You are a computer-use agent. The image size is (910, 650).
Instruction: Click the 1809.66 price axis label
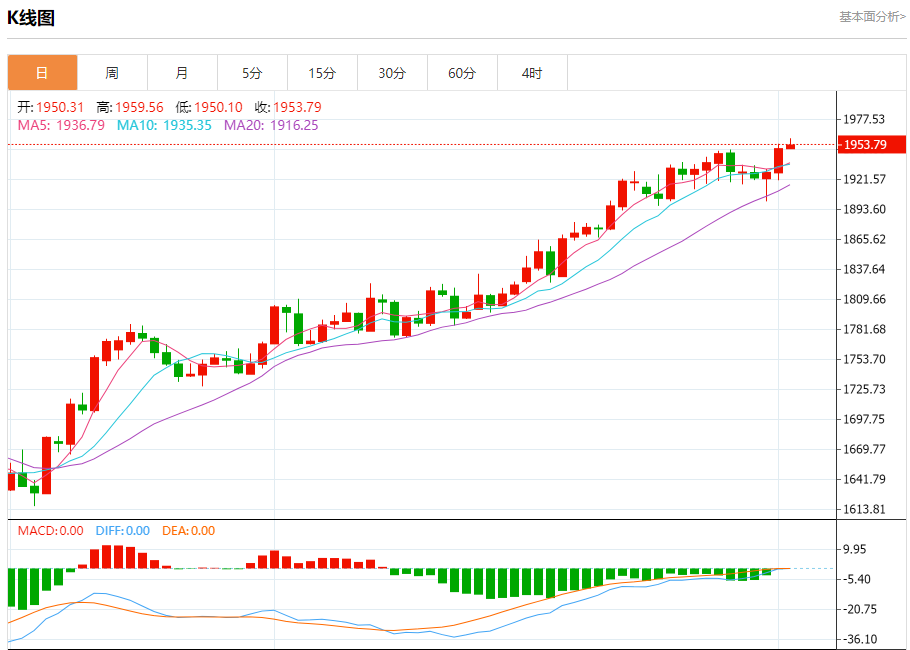click(x=864, y=299)
